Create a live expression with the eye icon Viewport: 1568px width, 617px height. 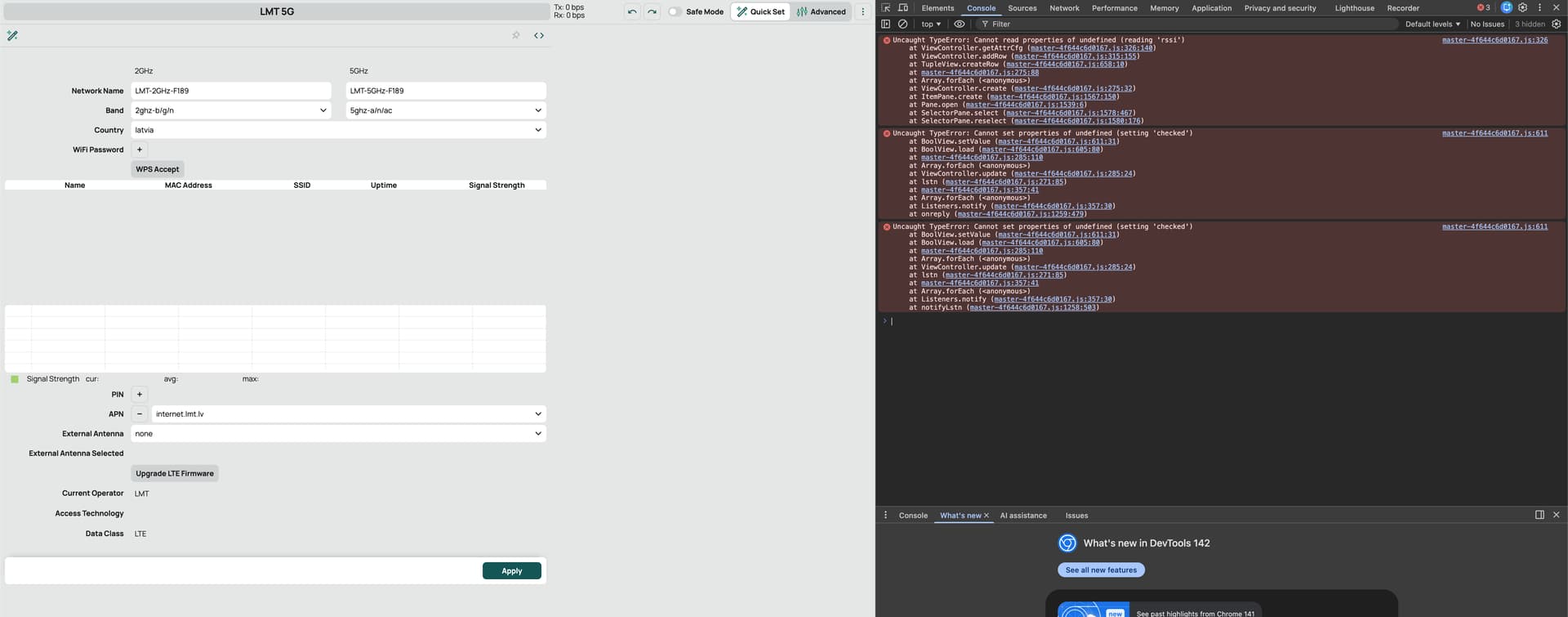(960, 25)
